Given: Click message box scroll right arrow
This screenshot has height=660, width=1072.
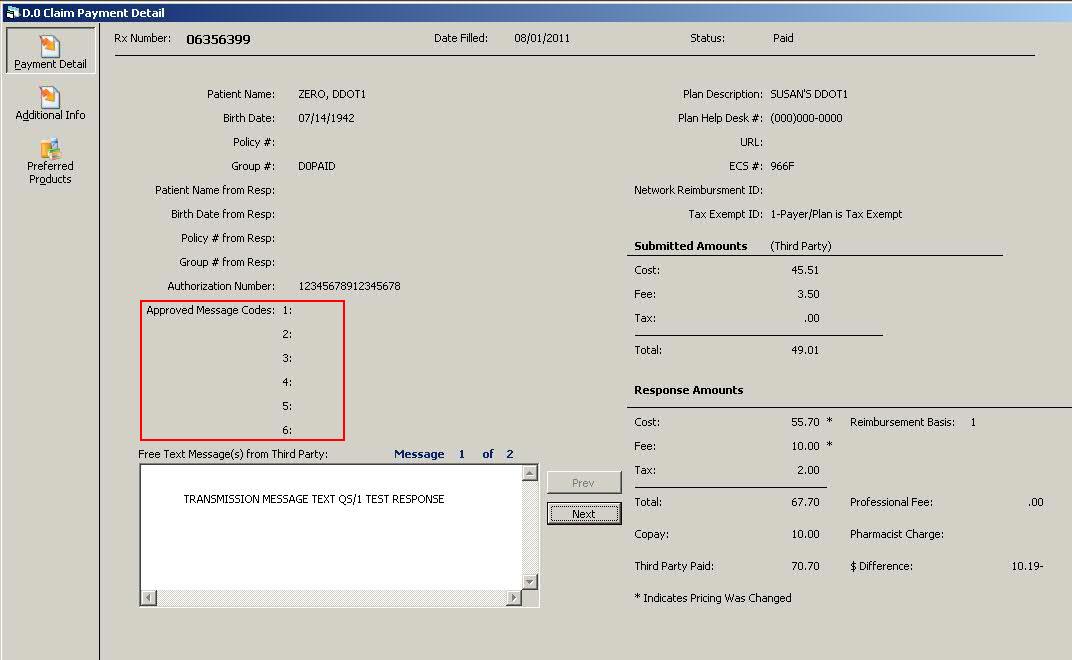Looking at the screenshot, I should [x=513, y=598].
